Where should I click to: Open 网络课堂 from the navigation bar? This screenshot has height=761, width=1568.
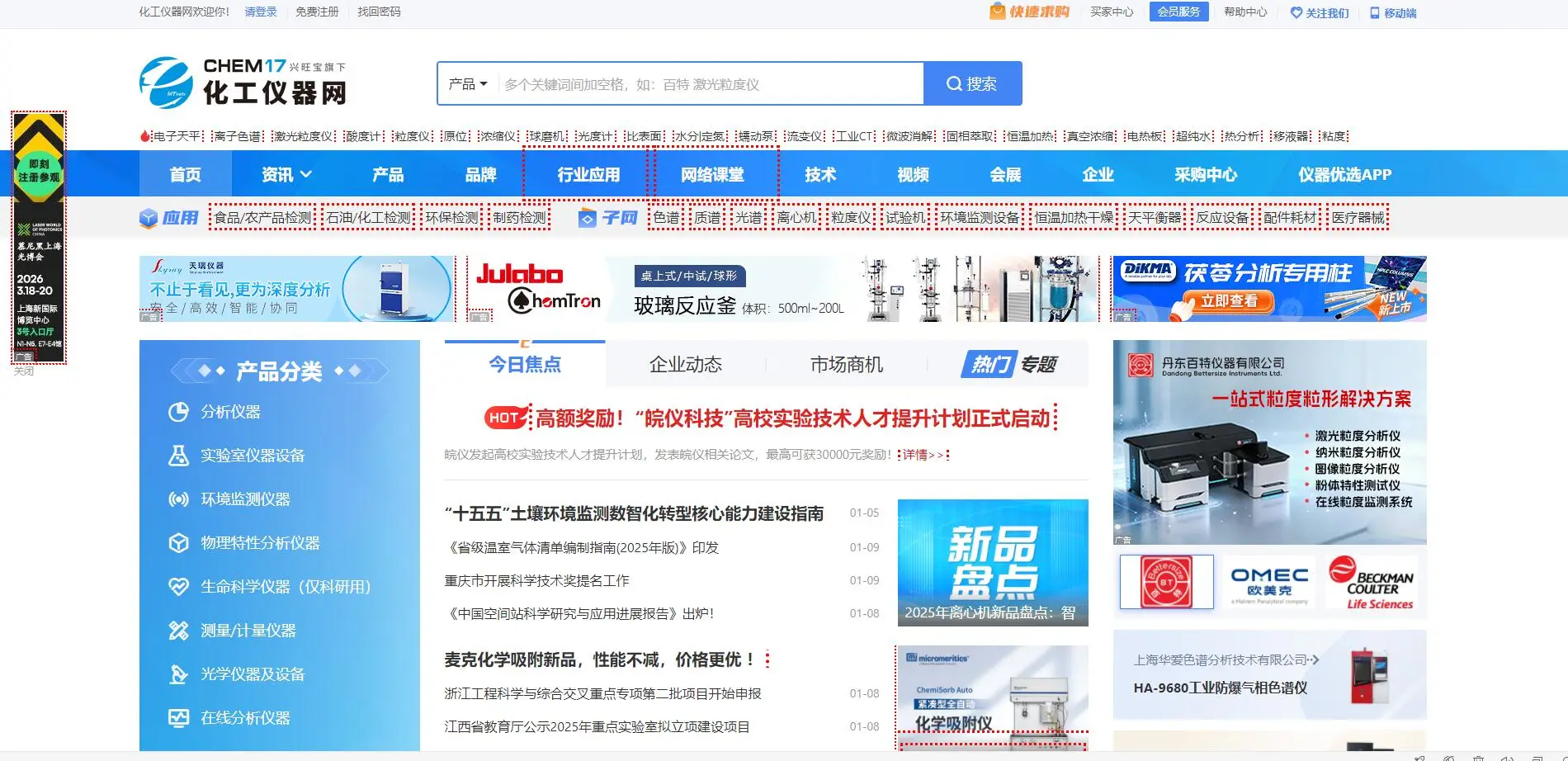click(x=715, y=173)
